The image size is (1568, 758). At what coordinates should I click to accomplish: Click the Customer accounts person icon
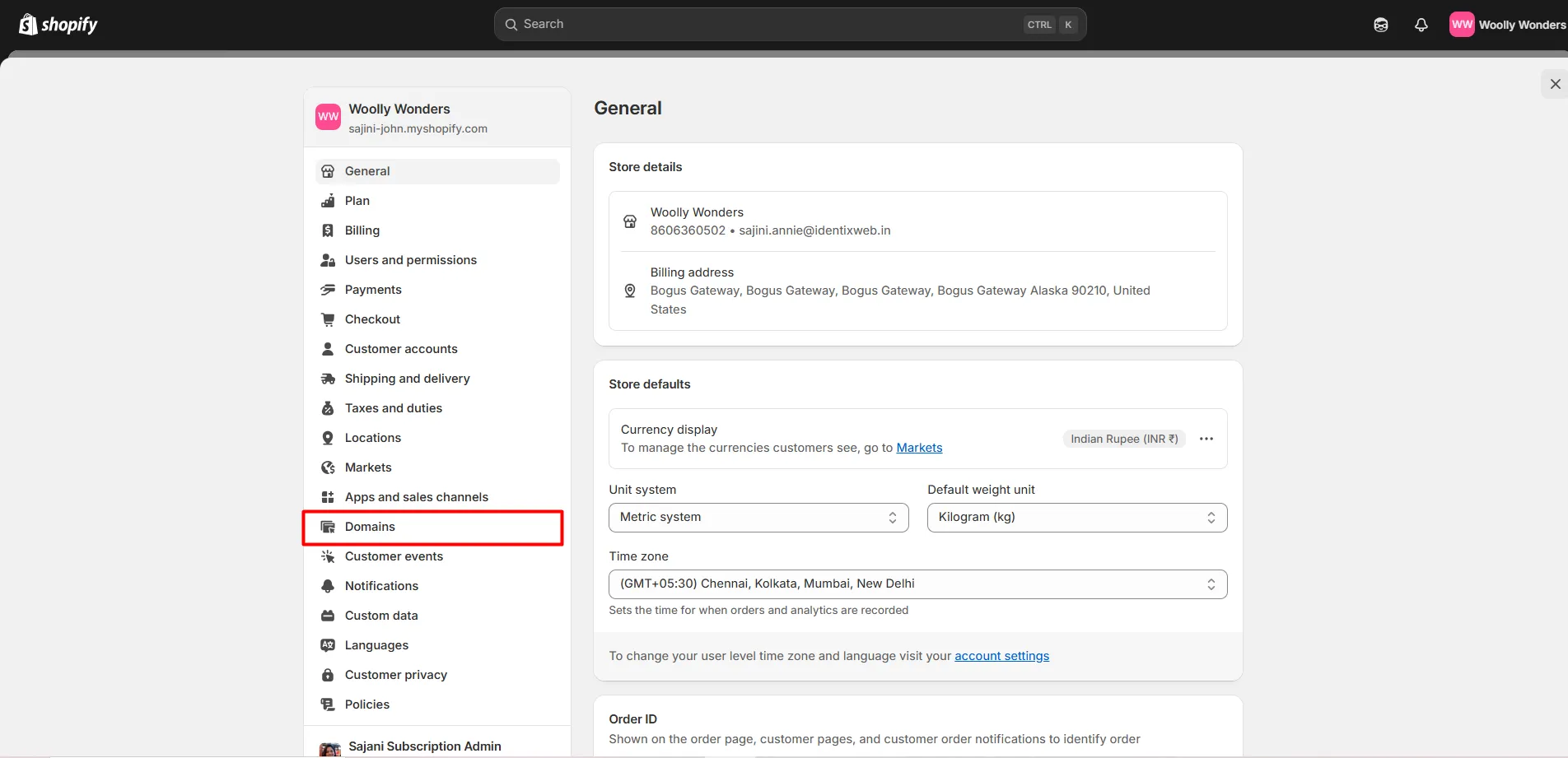click(x=328, y=349)
